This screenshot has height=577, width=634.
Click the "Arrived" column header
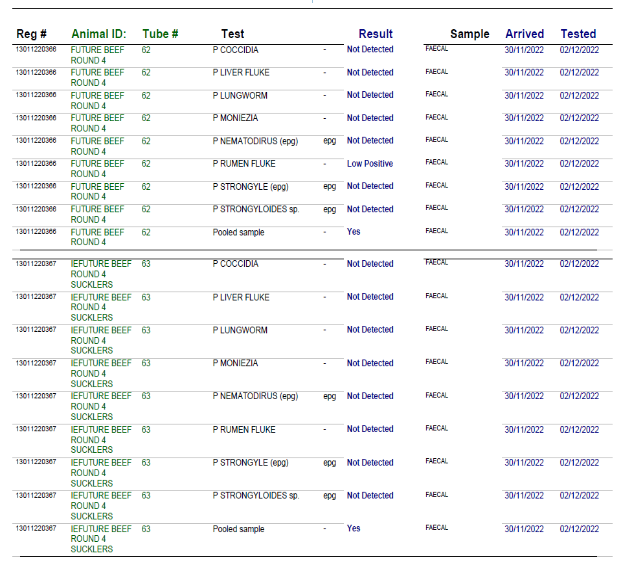[x=524, y=34]
